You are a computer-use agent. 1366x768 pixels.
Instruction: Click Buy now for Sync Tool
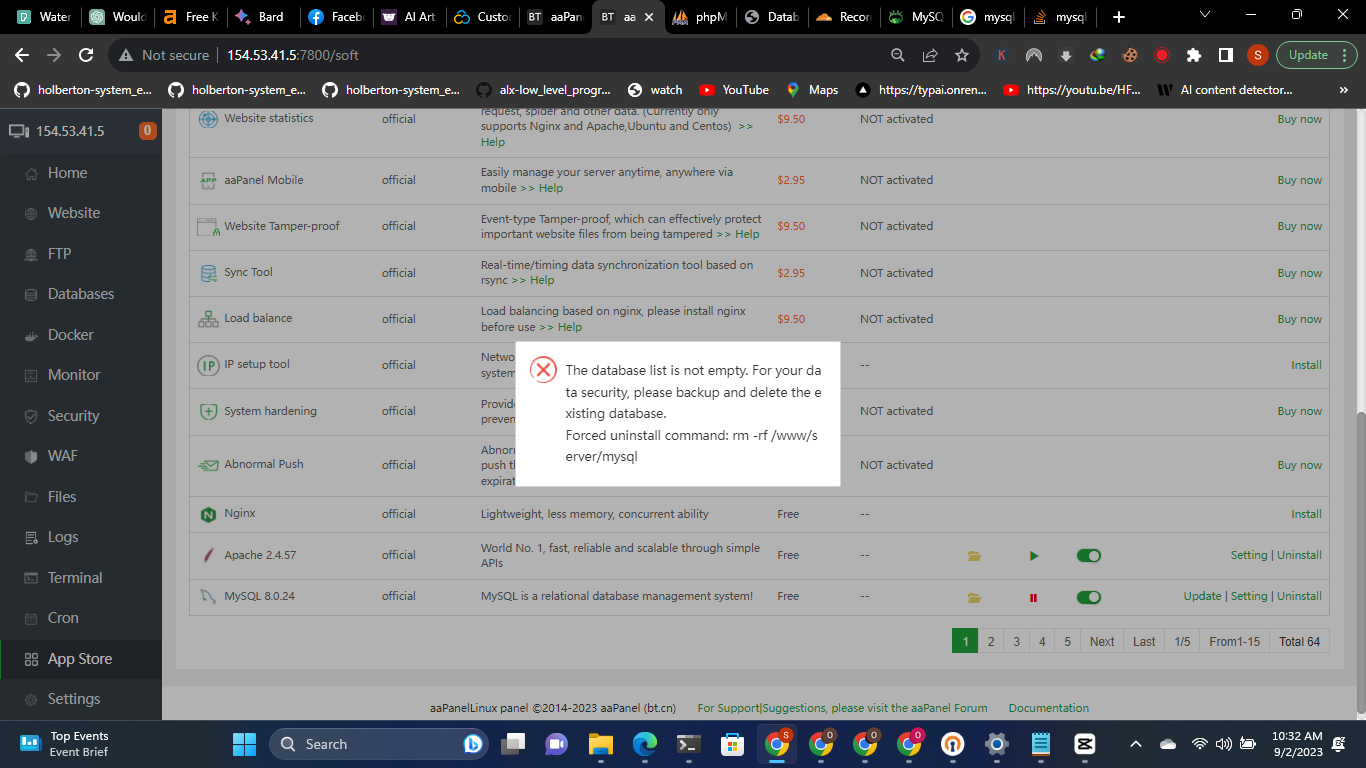tap(1299, 273)
